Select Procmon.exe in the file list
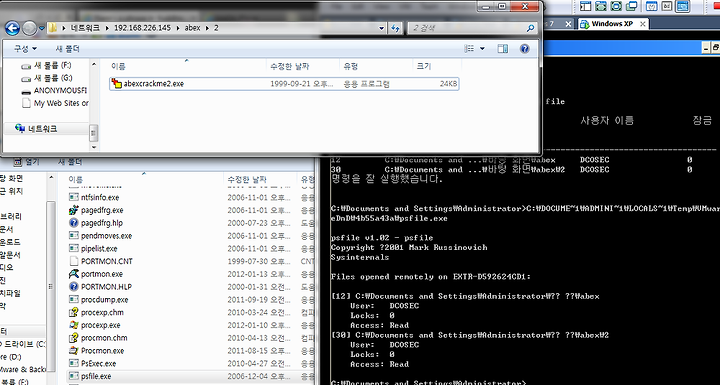The height and width of the screenshot is (385, 720). tap(96, 351)
